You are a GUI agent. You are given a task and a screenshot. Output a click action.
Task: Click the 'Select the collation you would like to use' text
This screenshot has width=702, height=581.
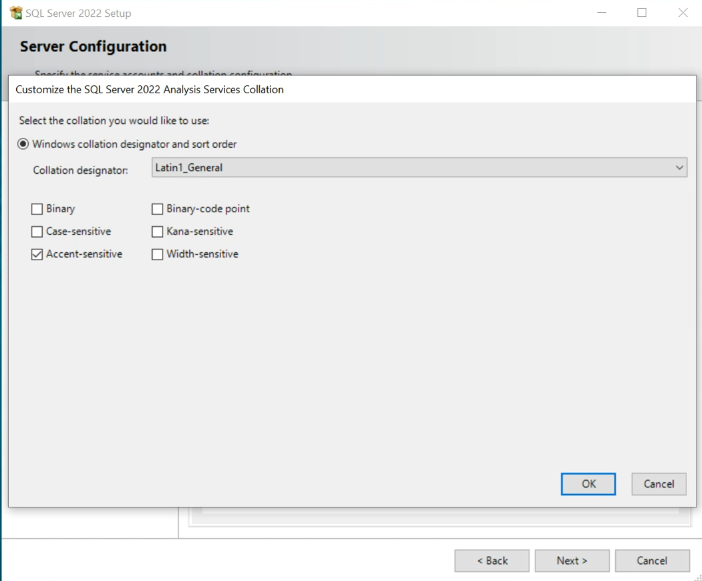click(114, 121)
